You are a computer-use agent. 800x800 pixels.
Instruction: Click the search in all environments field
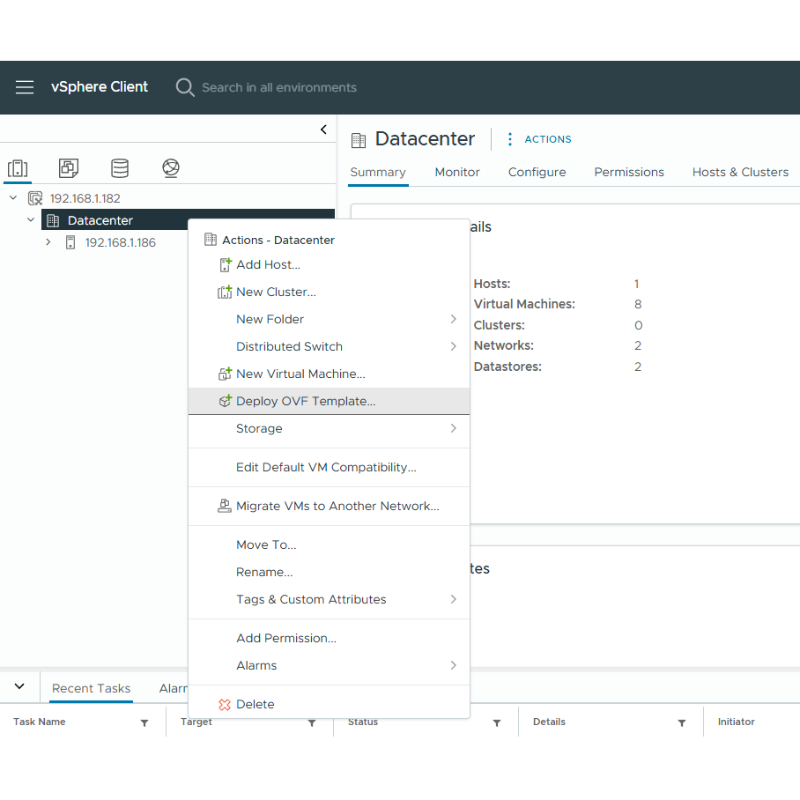(279, 88)
